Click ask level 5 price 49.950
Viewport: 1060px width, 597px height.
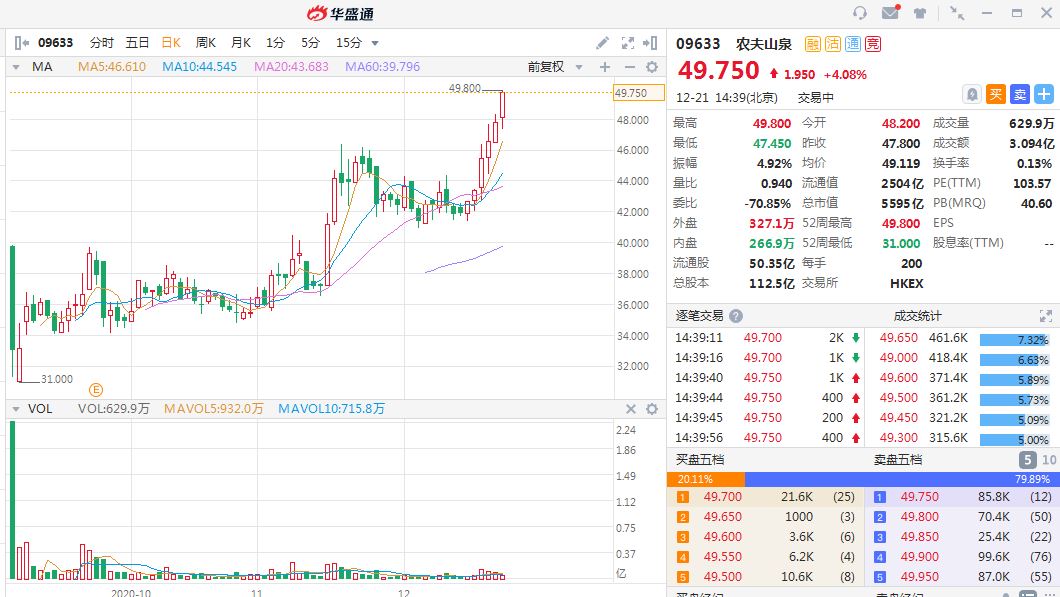pyautogui.click(x=919, y=577)
